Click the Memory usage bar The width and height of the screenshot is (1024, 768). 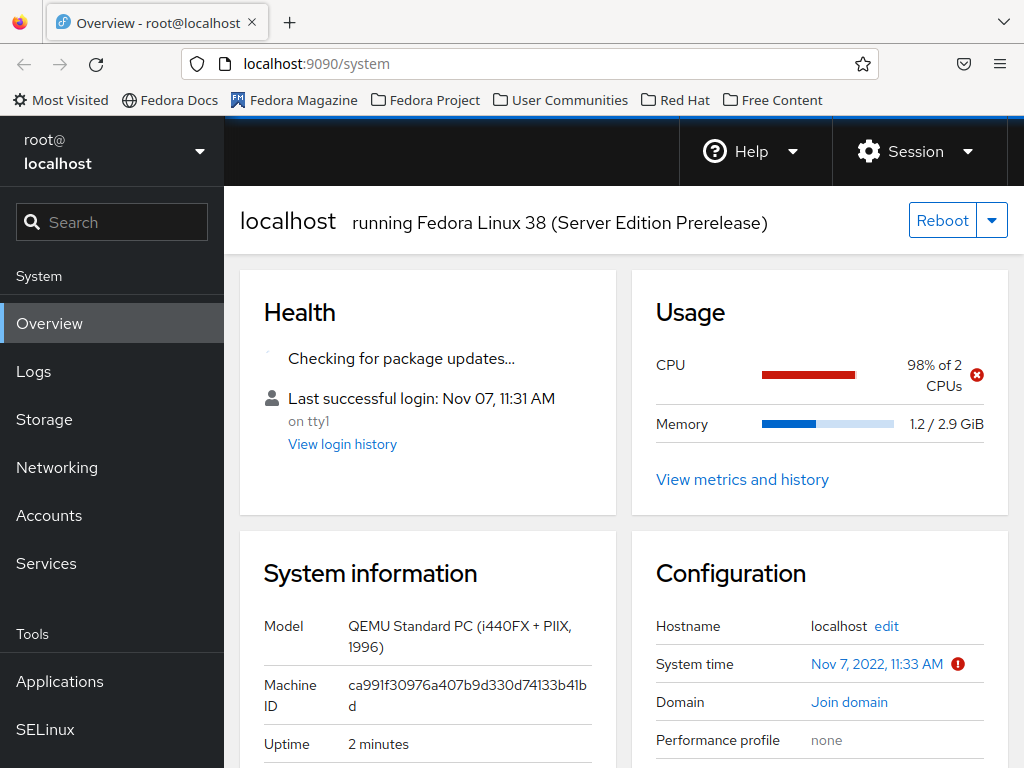[x=827, y=424]
